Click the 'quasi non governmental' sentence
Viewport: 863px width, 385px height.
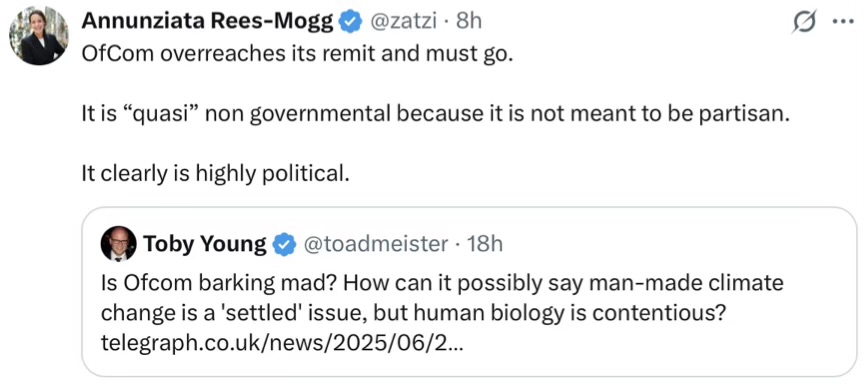435,116
